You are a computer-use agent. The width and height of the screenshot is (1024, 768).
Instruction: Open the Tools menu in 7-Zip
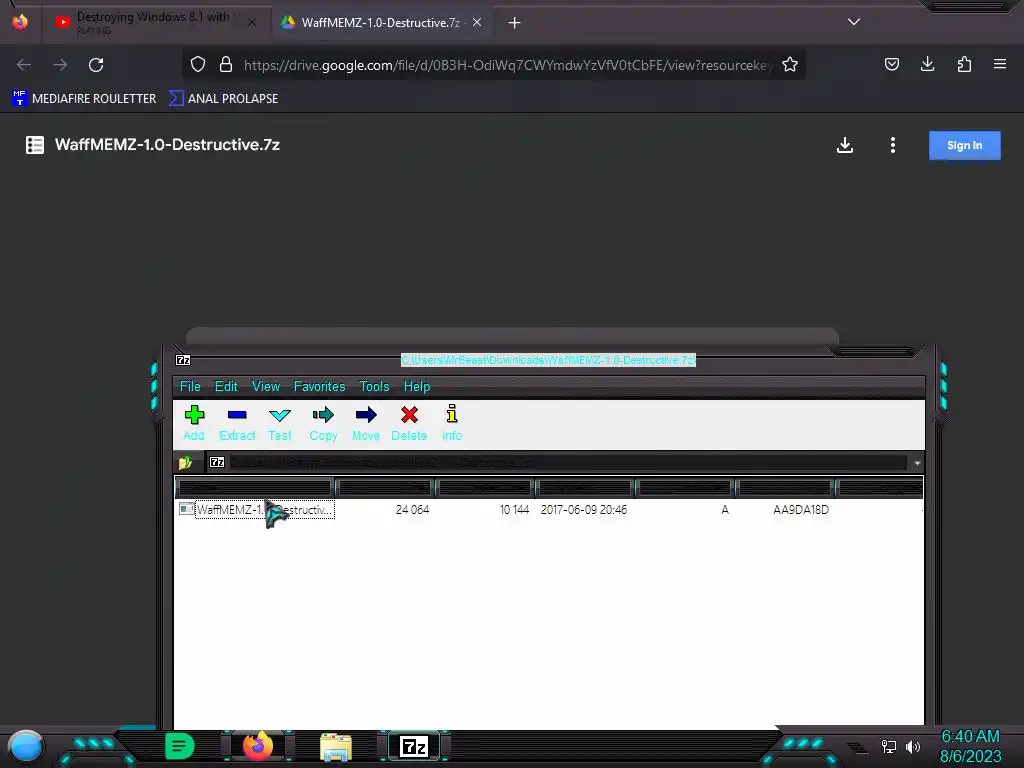(374, 387)
